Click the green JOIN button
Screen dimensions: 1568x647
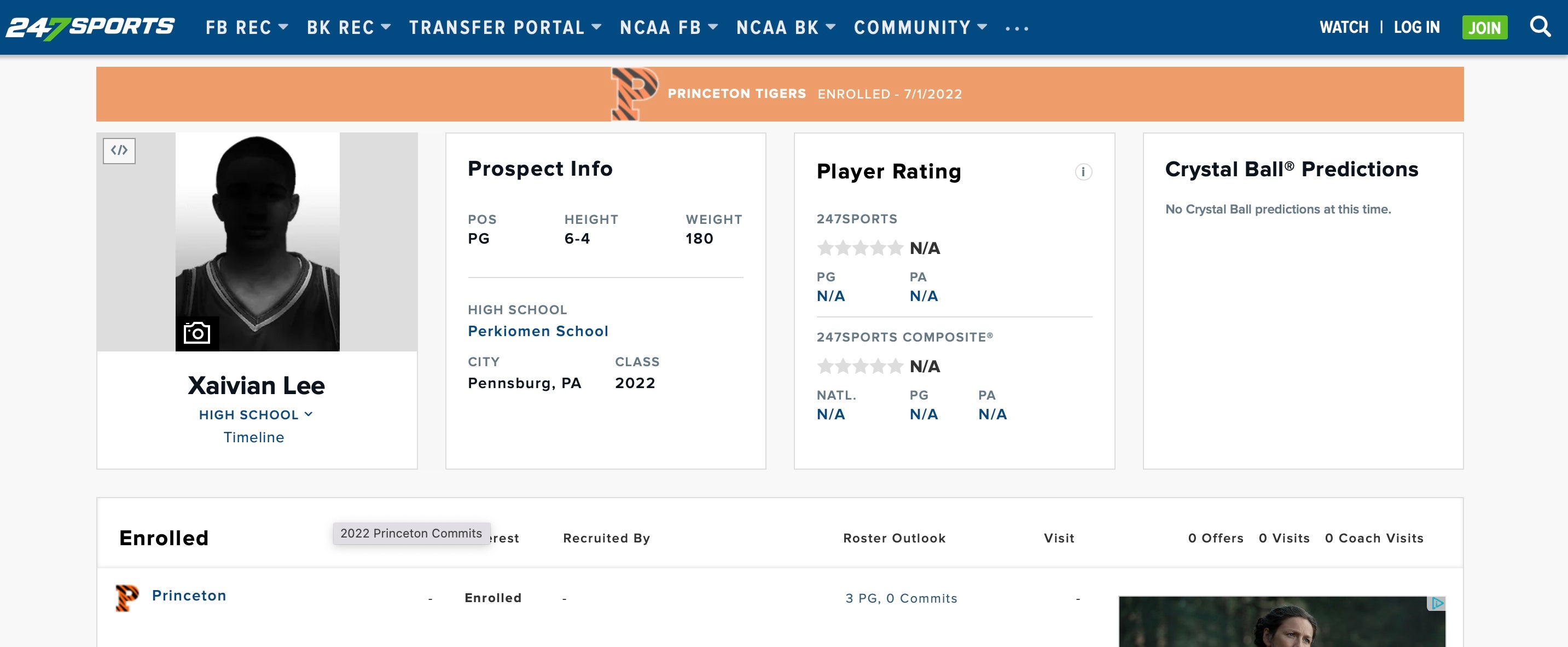click(x=1484, y=27)
